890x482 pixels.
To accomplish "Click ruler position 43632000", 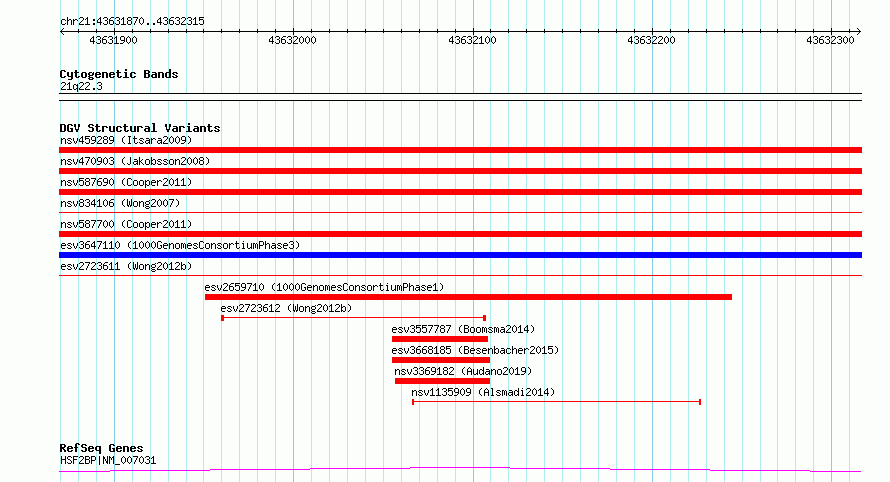I will point(292,40).
